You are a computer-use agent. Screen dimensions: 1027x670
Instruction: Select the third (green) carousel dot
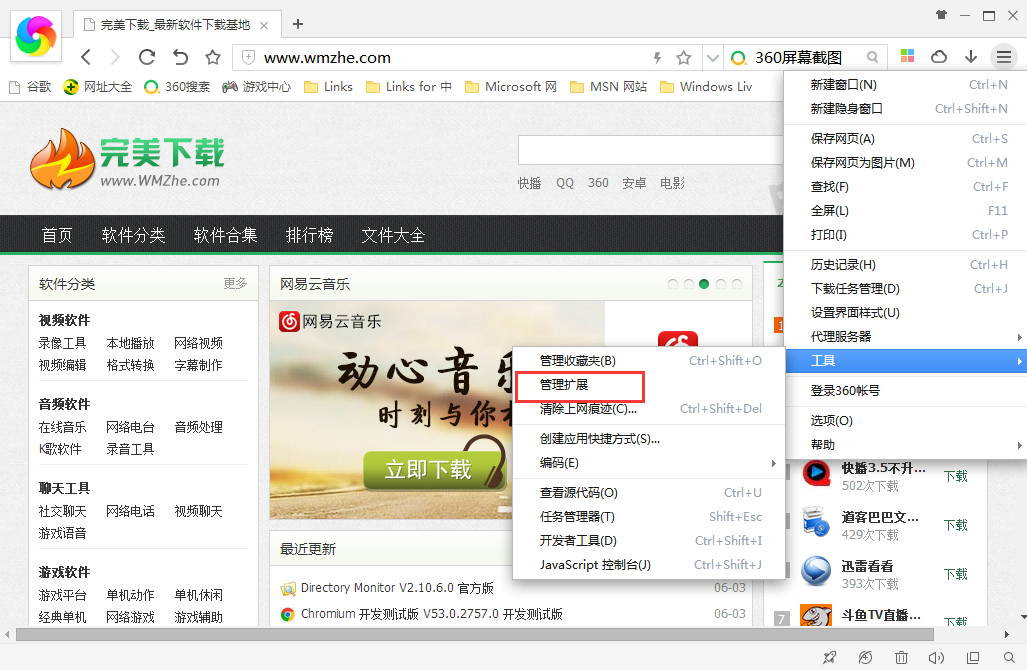[704, 284]
